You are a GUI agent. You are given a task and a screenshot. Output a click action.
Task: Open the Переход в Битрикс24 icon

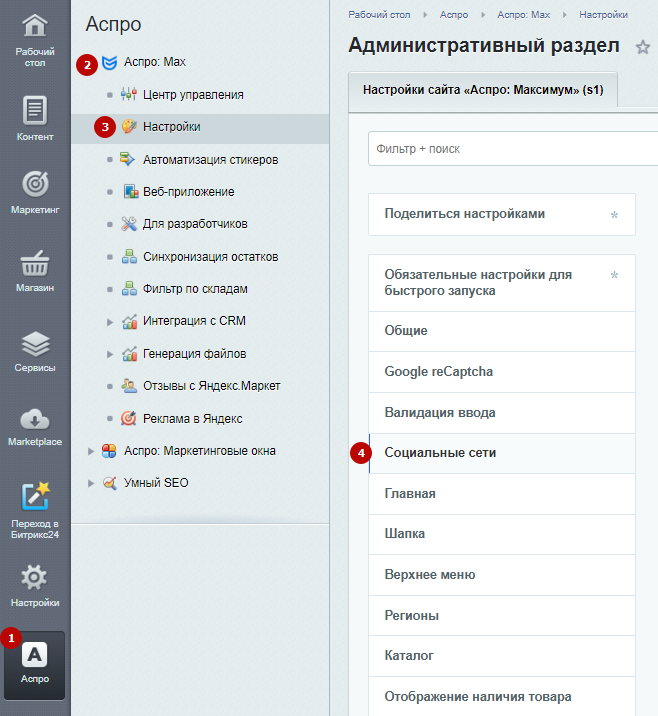coord(35,496)
